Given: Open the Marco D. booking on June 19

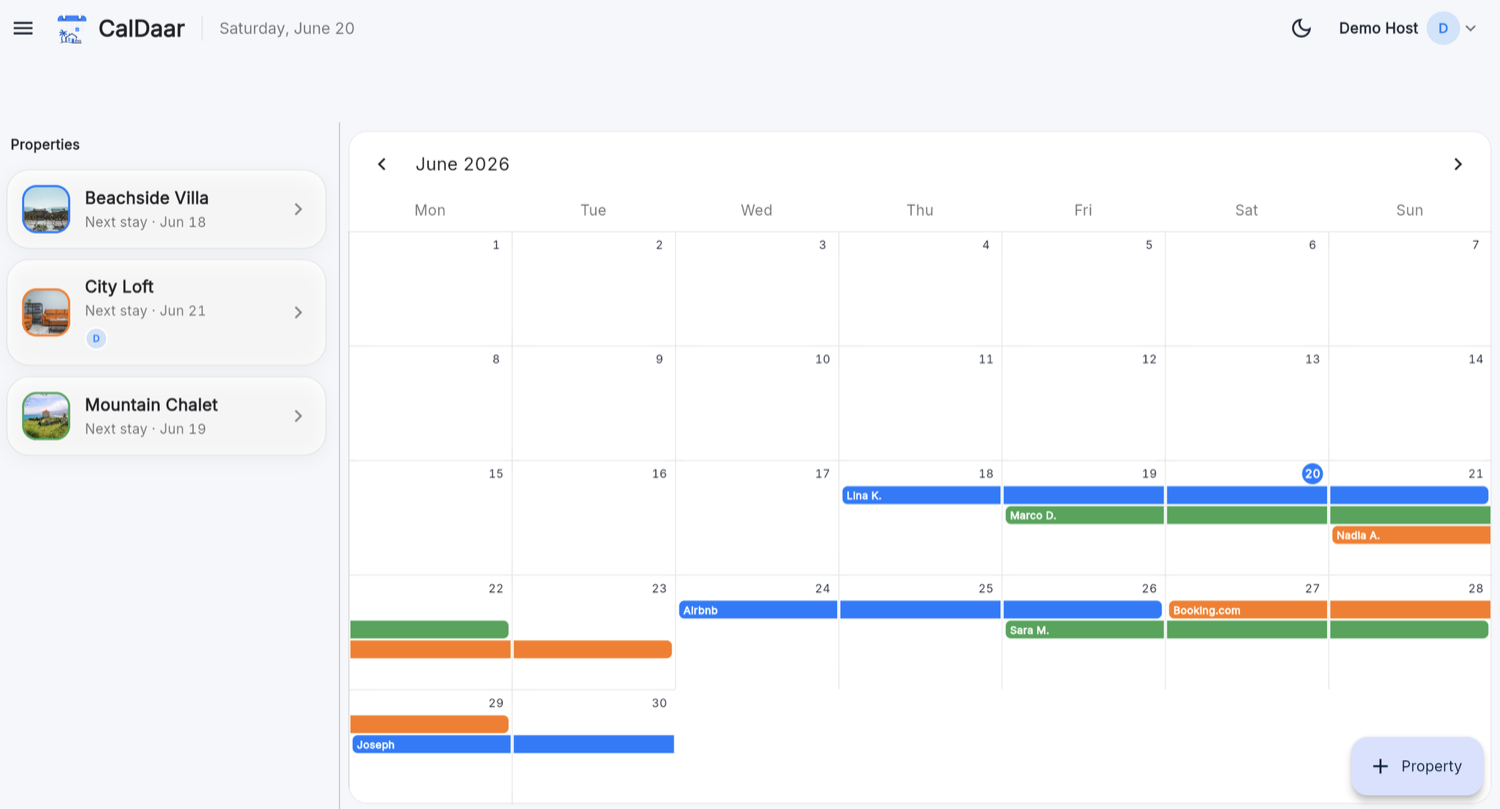Looking at the screenshot, I should [x=1085, y=515].
